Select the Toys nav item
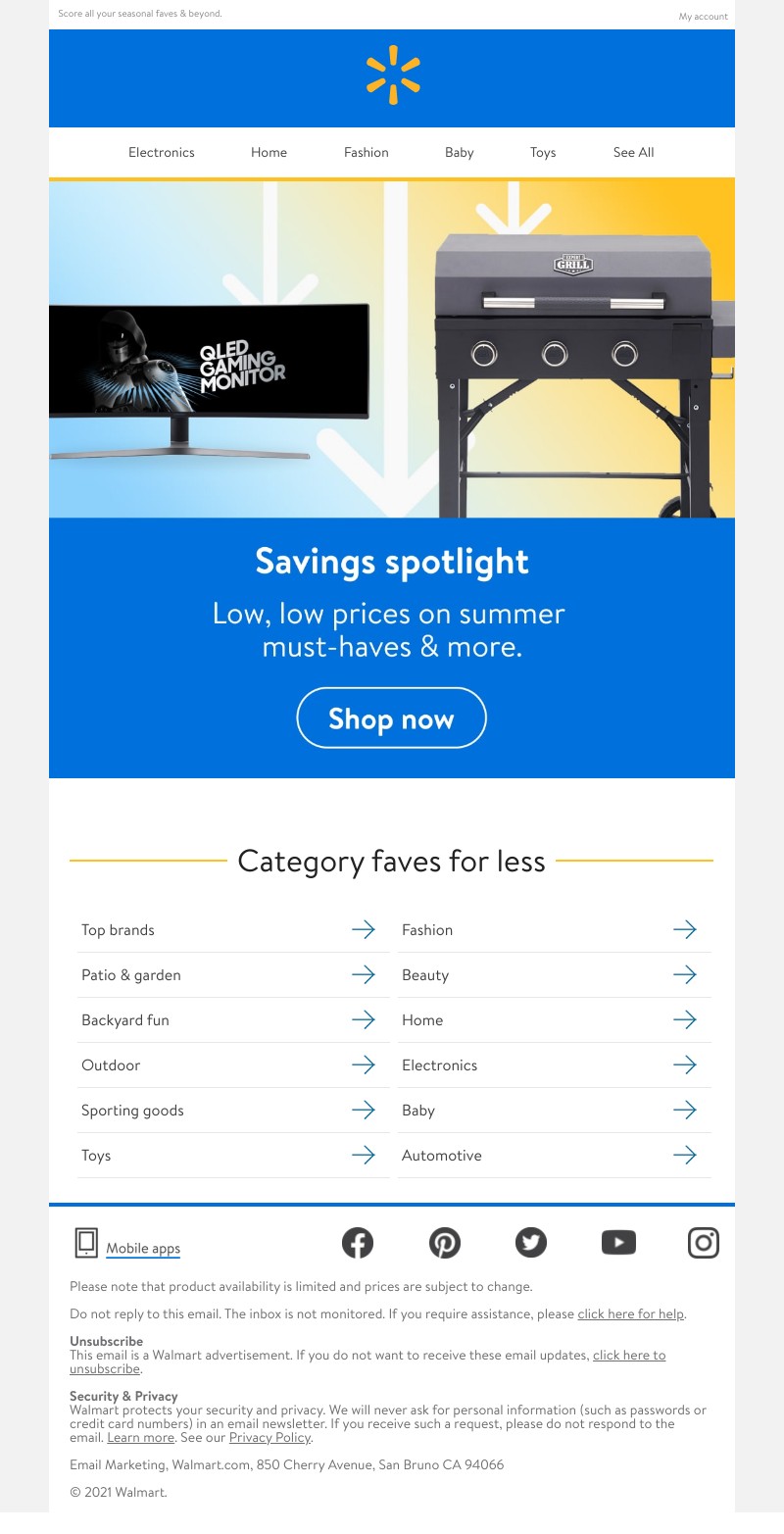The width and height of the screenshot is (784, 1534). tap(543, 152)
